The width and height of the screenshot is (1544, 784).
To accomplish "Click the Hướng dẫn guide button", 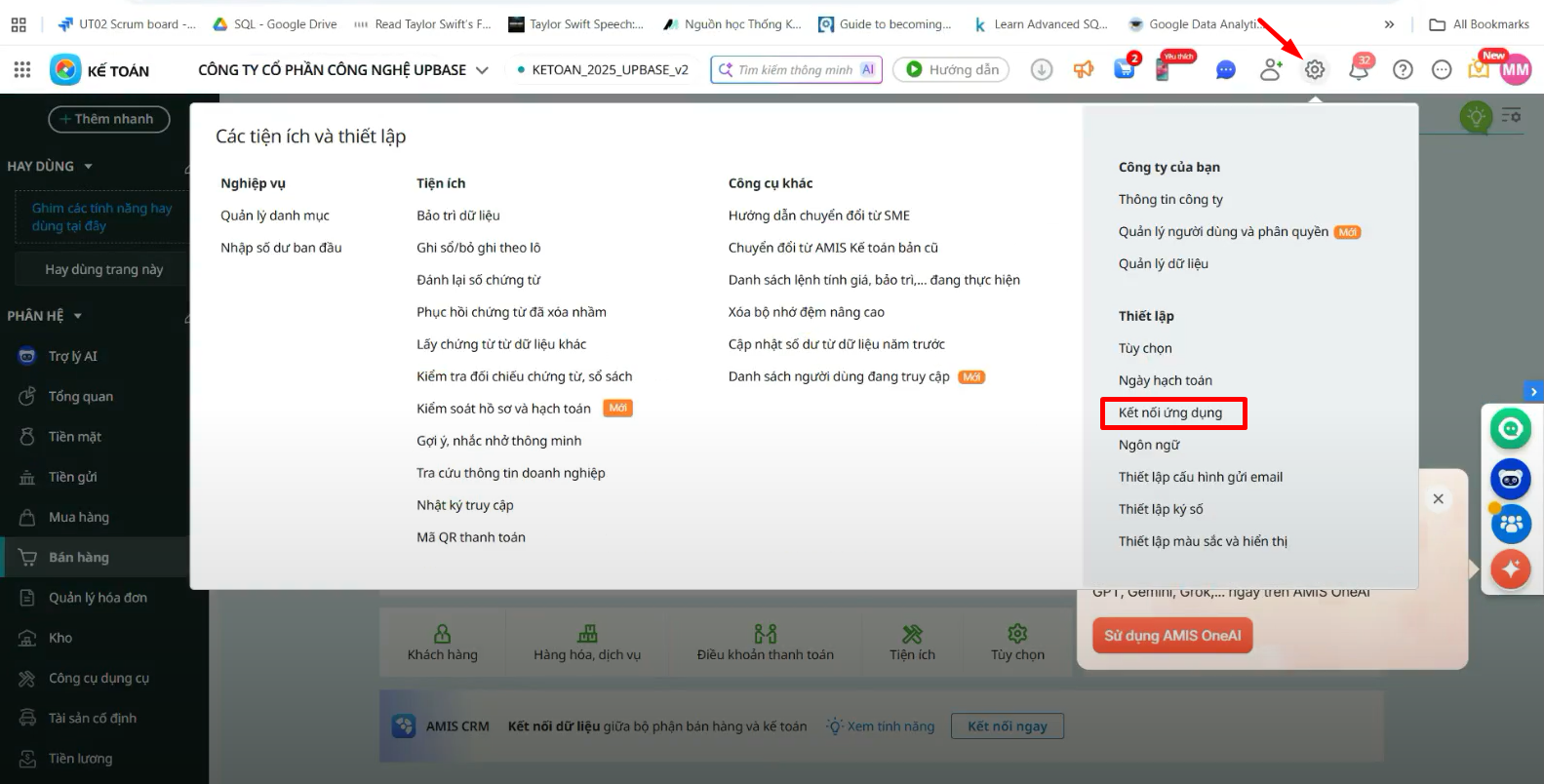I will [951, 69].
